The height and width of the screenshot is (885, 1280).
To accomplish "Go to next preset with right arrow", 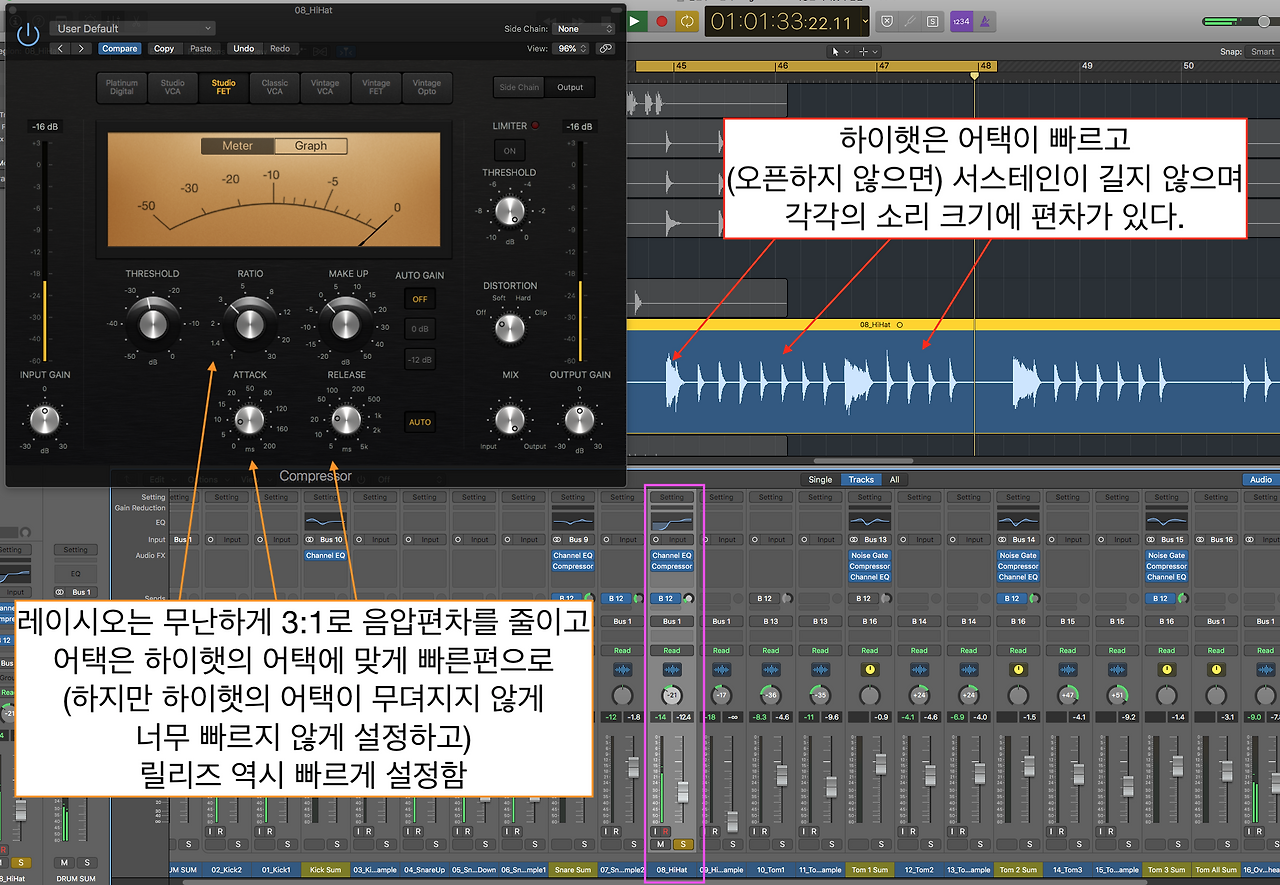I will (80, 48).
